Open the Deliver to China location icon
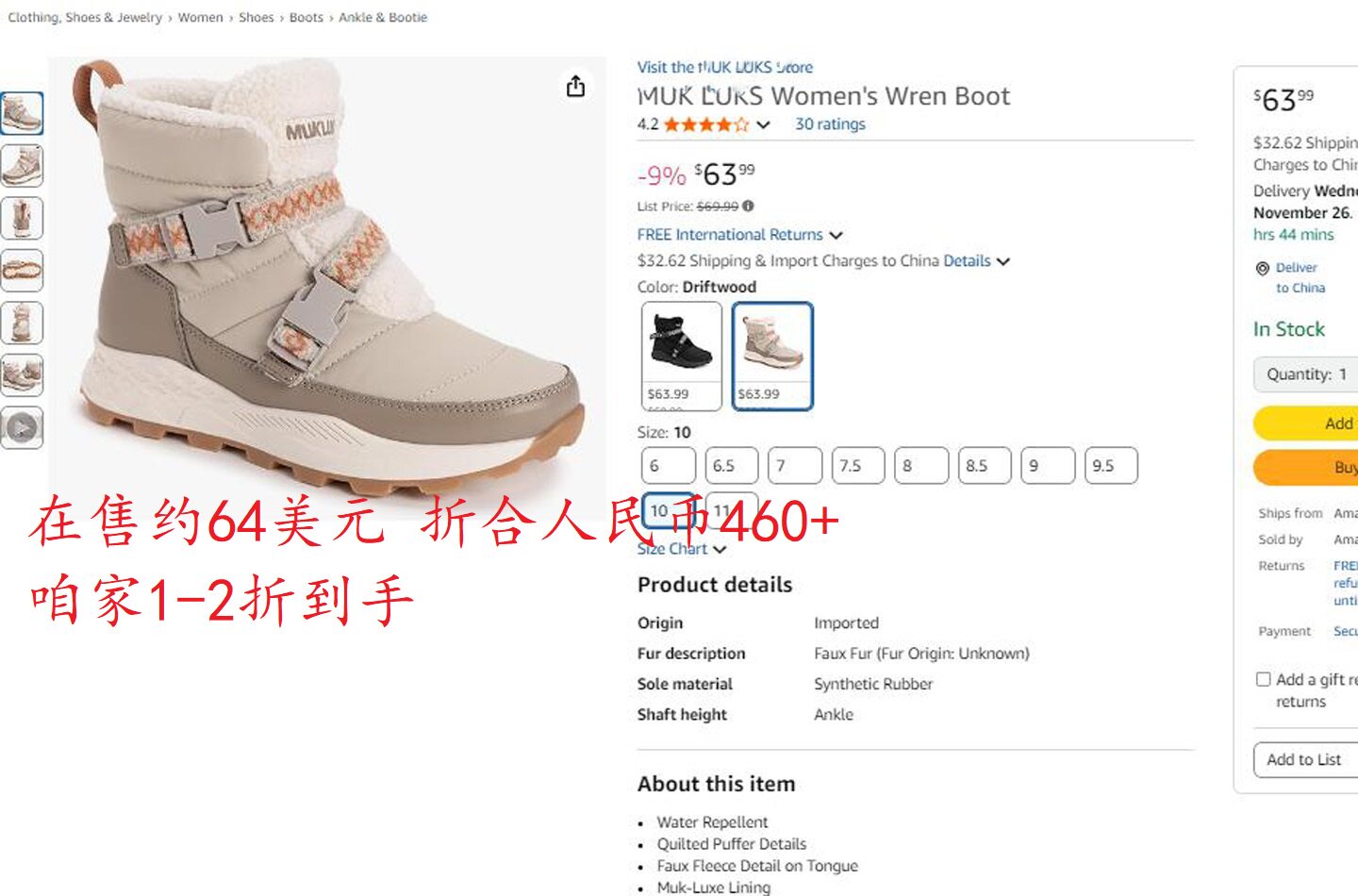1358x896 pixels. pos(1262,269)
